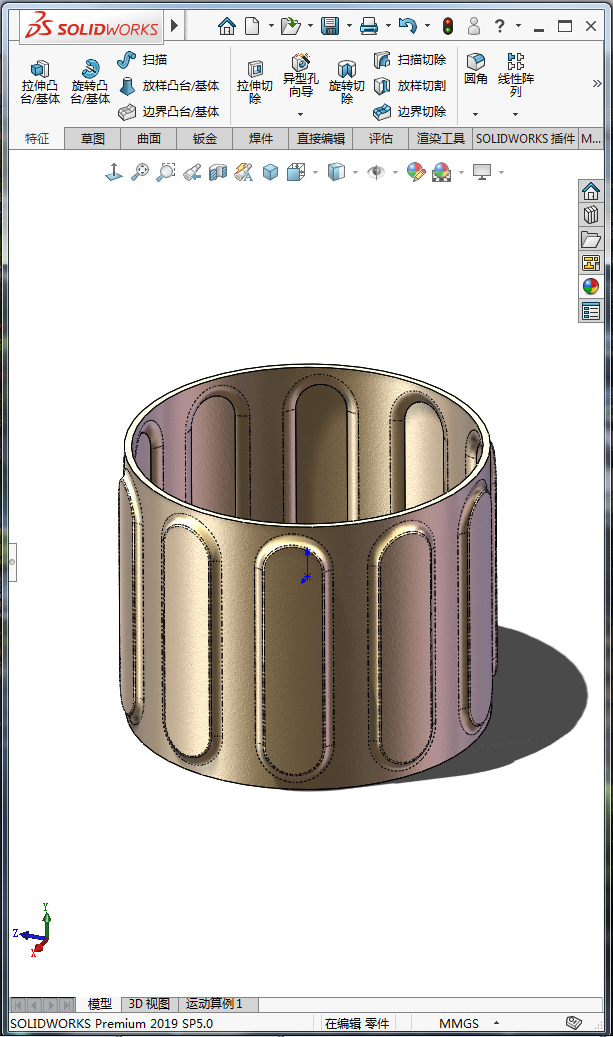Switch to the 直接编辑 tab
This screenshot has width=613, height=1037.
coord(321,138)
